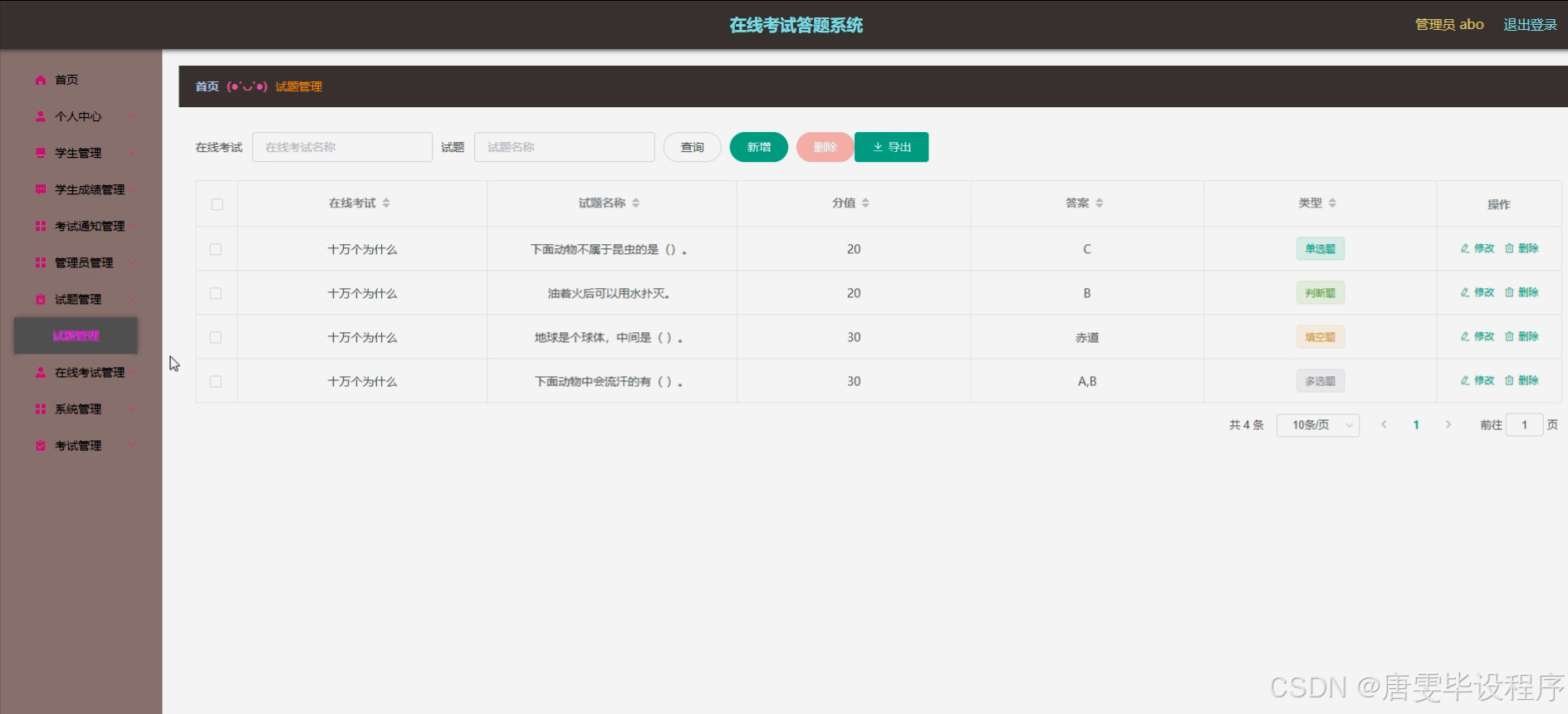Edit the 地球是个球体 question row

click(1477, 336)
